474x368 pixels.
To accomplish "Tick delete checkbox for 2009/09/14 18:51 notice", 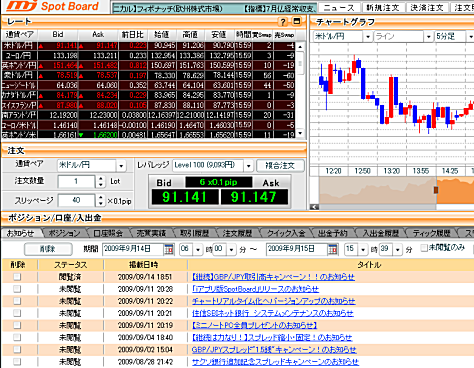I will point(17,277).
